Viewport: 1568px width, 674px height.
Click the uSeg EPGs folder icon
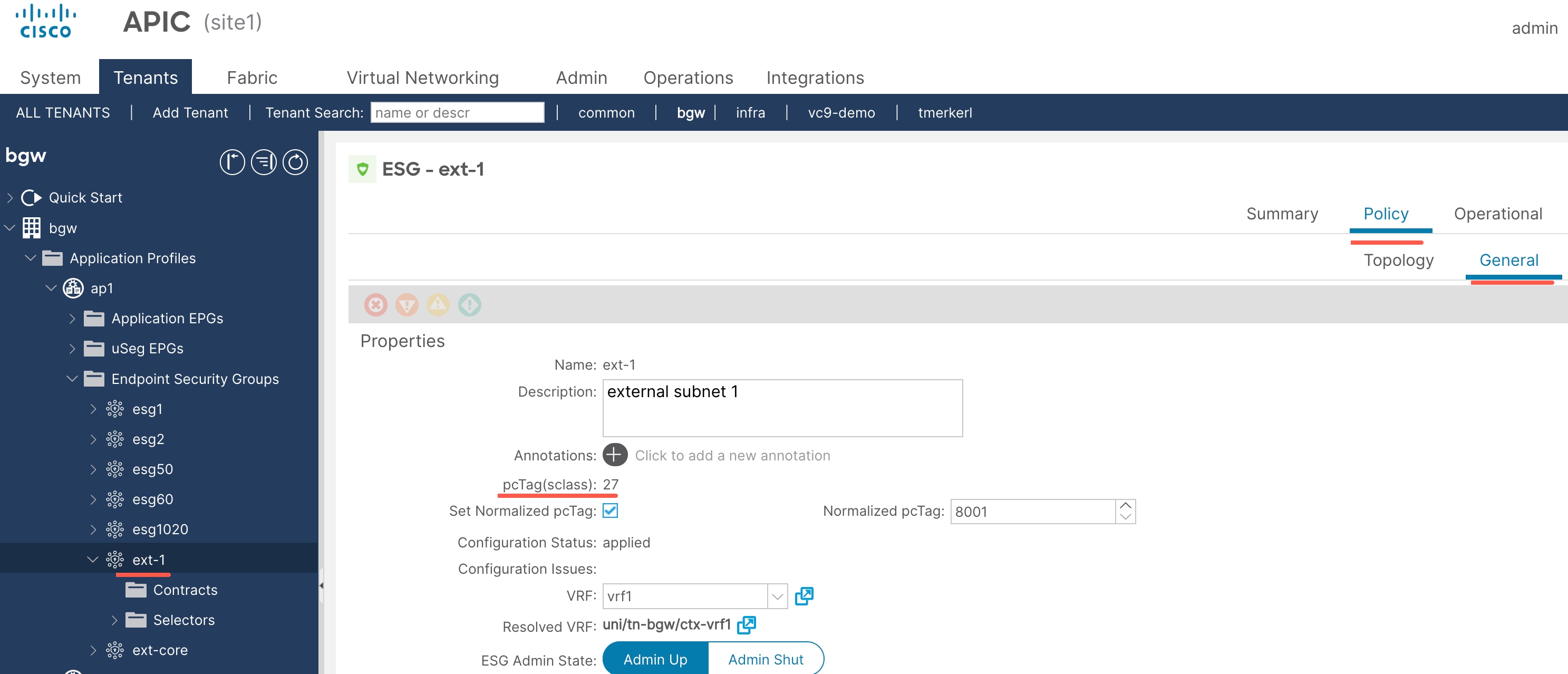point(94,348)
